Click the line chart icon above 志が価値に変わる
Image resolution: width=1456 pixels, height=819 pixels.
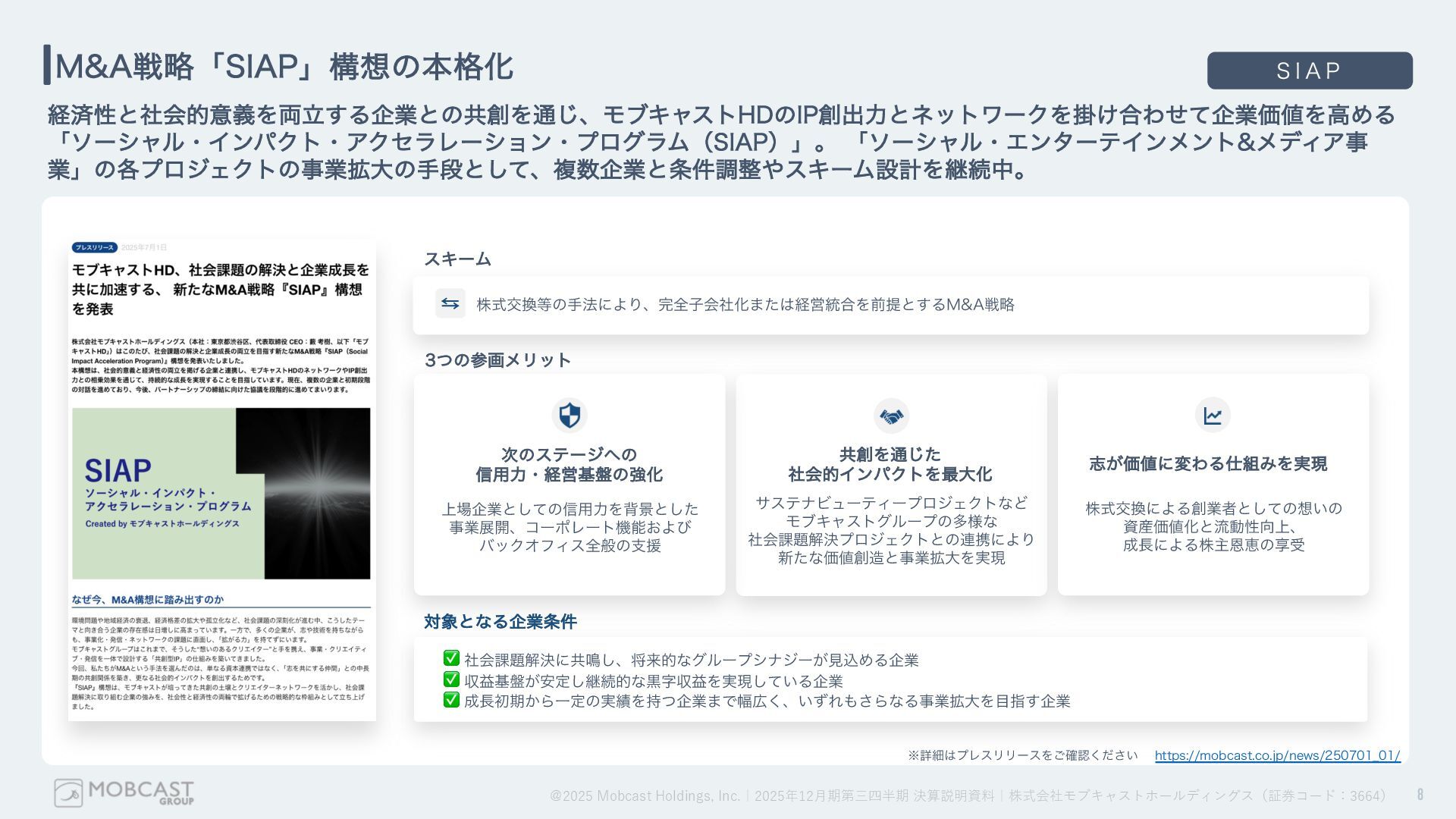(x=1213, y=416)
